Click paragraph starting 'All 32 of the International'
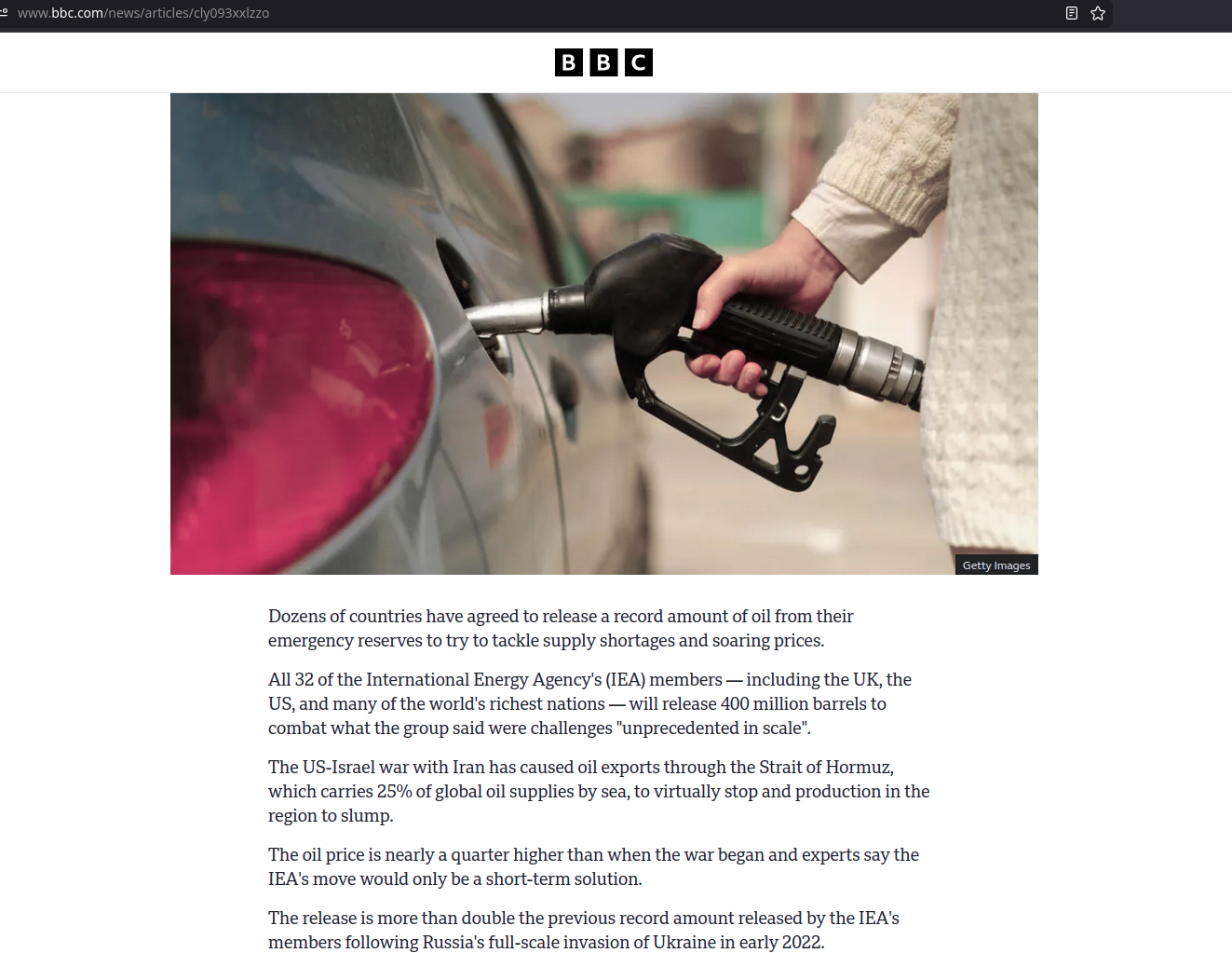Image resolution: width=1232 pixels, height=953 pixels. tap(589, 703)
